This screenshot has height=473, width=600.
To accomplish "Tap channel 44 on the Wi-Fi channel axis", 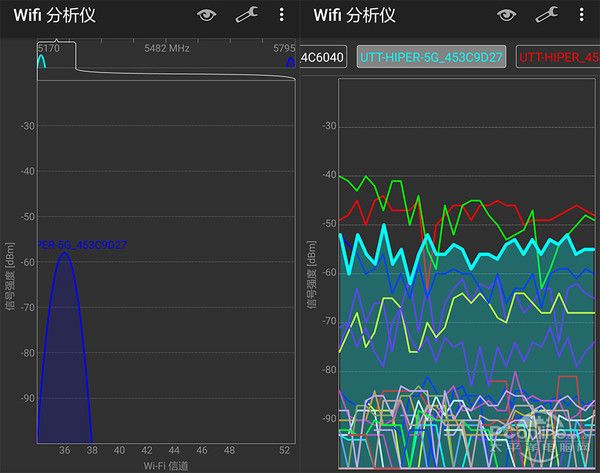I will pos(174,450).
